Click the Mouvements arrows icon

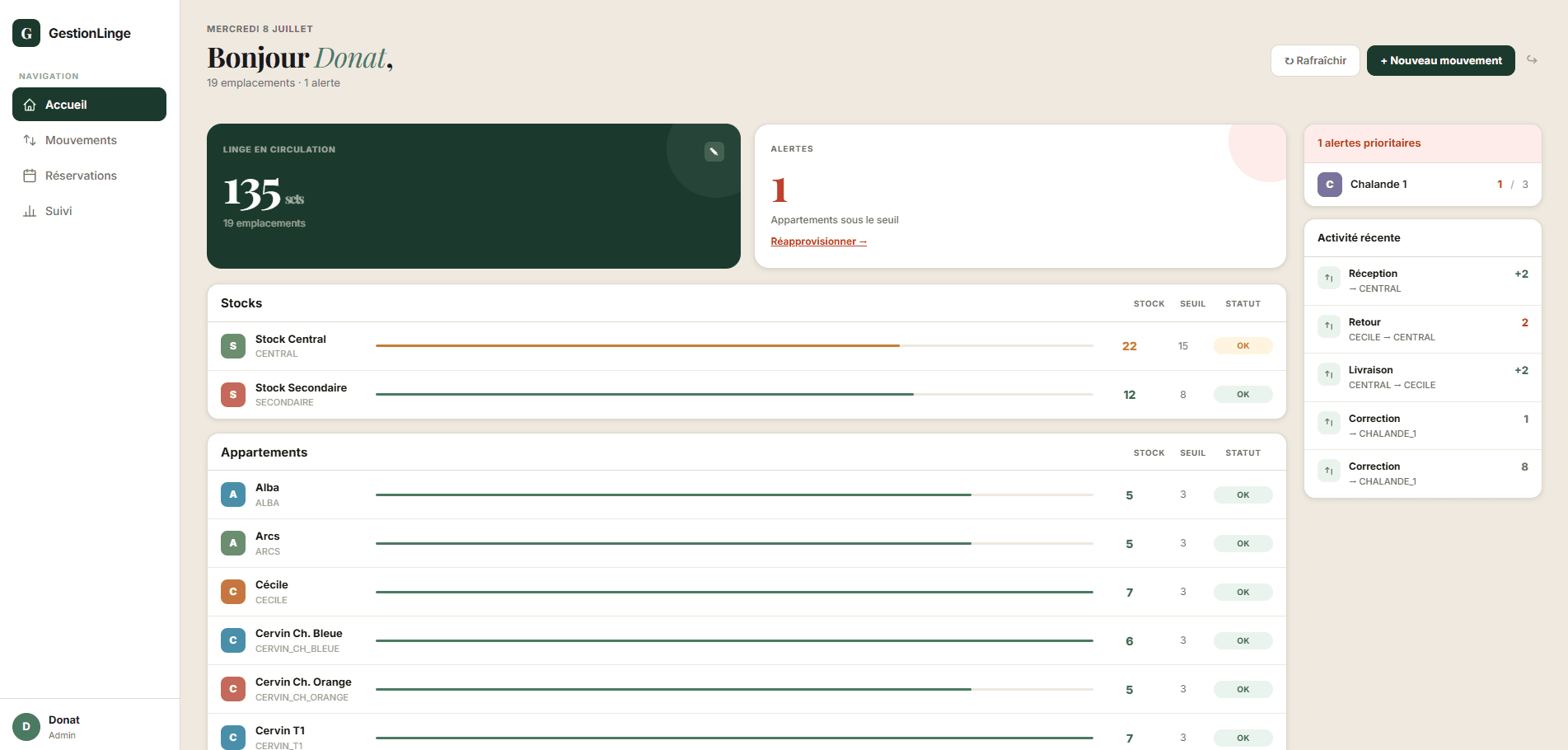click(30, 140)
